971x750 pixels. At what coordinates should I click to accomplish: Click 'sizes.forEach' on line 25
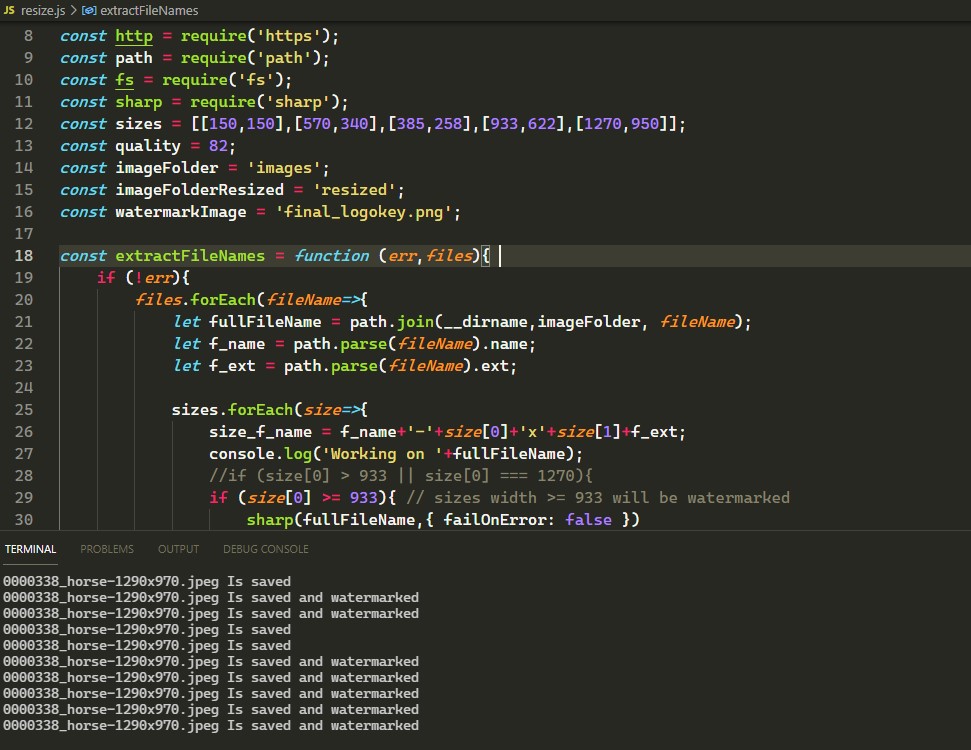click(x=232, y=409)
